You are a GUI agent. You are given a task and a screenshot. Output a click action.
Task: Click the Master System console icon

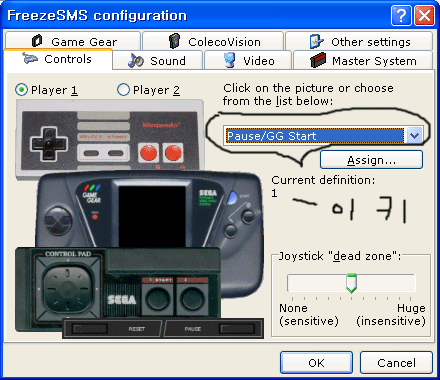[318, 60]
